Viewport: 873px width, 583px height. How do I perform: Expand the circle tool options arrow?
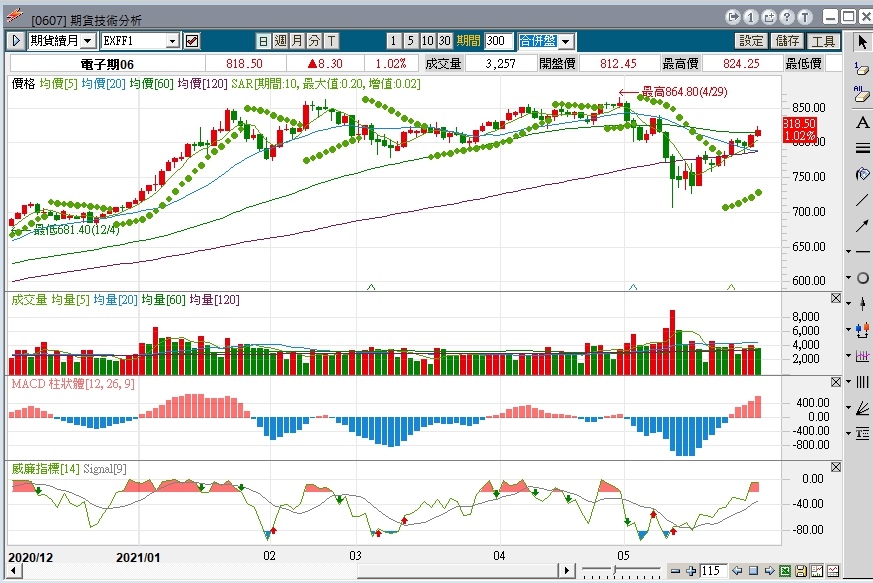[x=849, y=277]
